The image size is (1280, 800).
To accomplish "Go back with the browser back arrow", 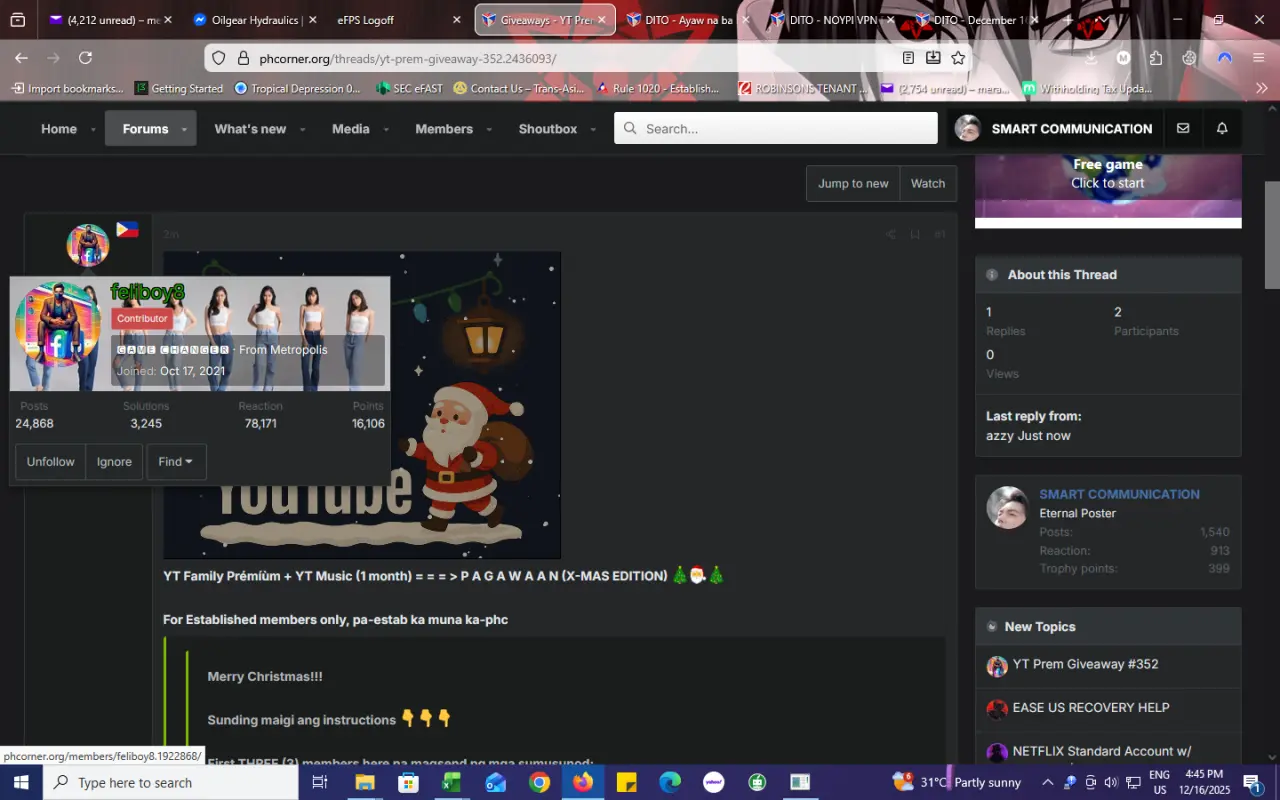I will coord(21,58).
